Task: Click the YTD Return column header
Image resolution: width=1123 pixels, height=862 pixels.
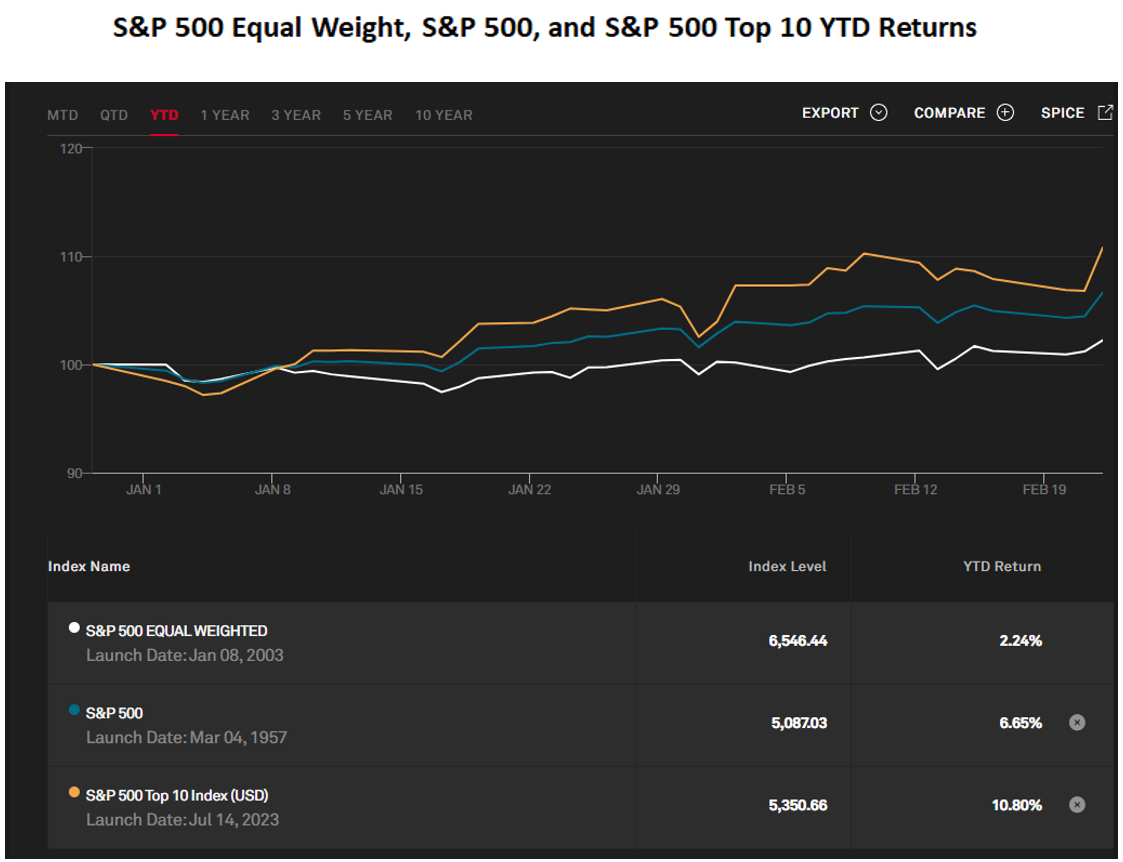Action: 1002,566
